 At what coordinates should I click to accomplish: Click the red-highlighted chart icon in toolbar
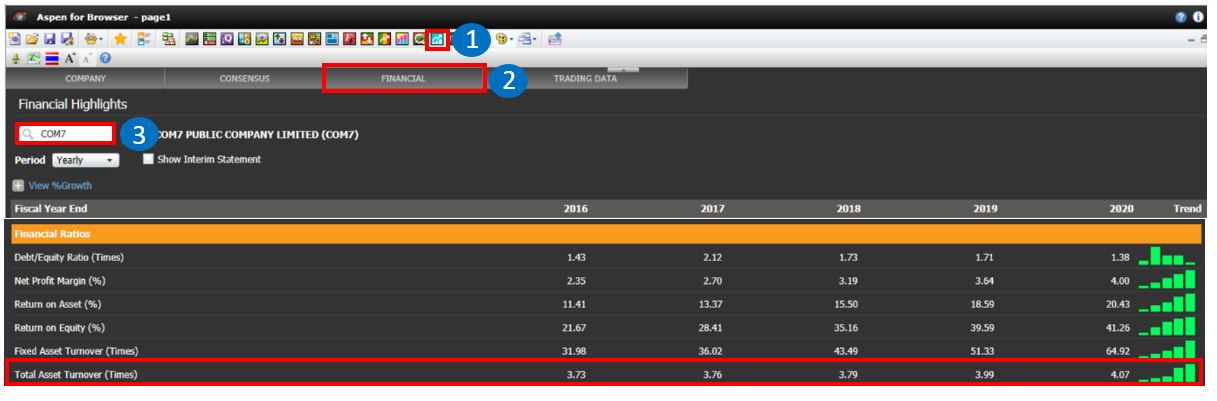436,40
